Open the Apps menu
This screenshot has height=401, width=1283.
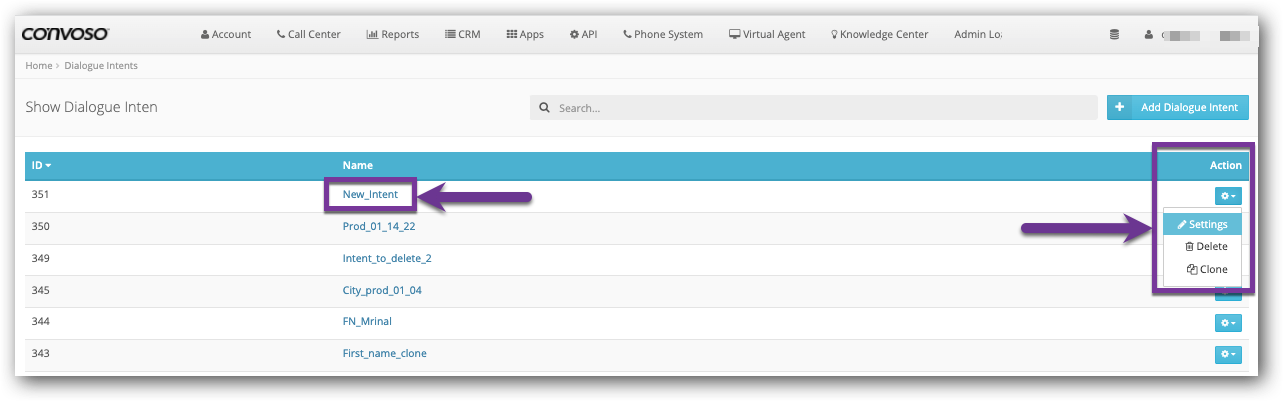[x=525, y=34]
